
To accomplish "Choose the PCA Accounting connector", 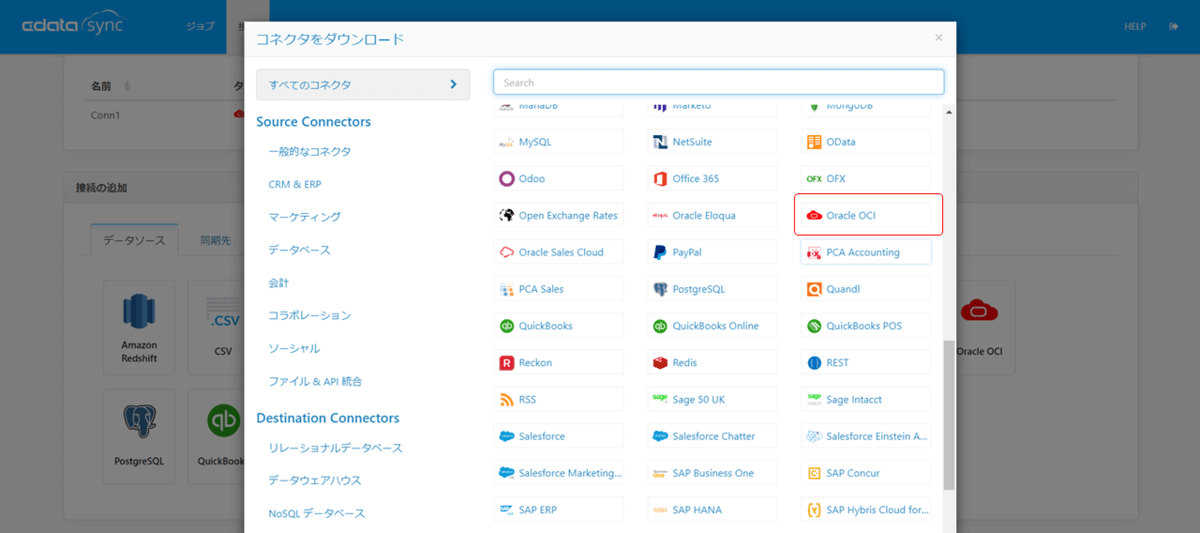I will [x=866, y=252].
